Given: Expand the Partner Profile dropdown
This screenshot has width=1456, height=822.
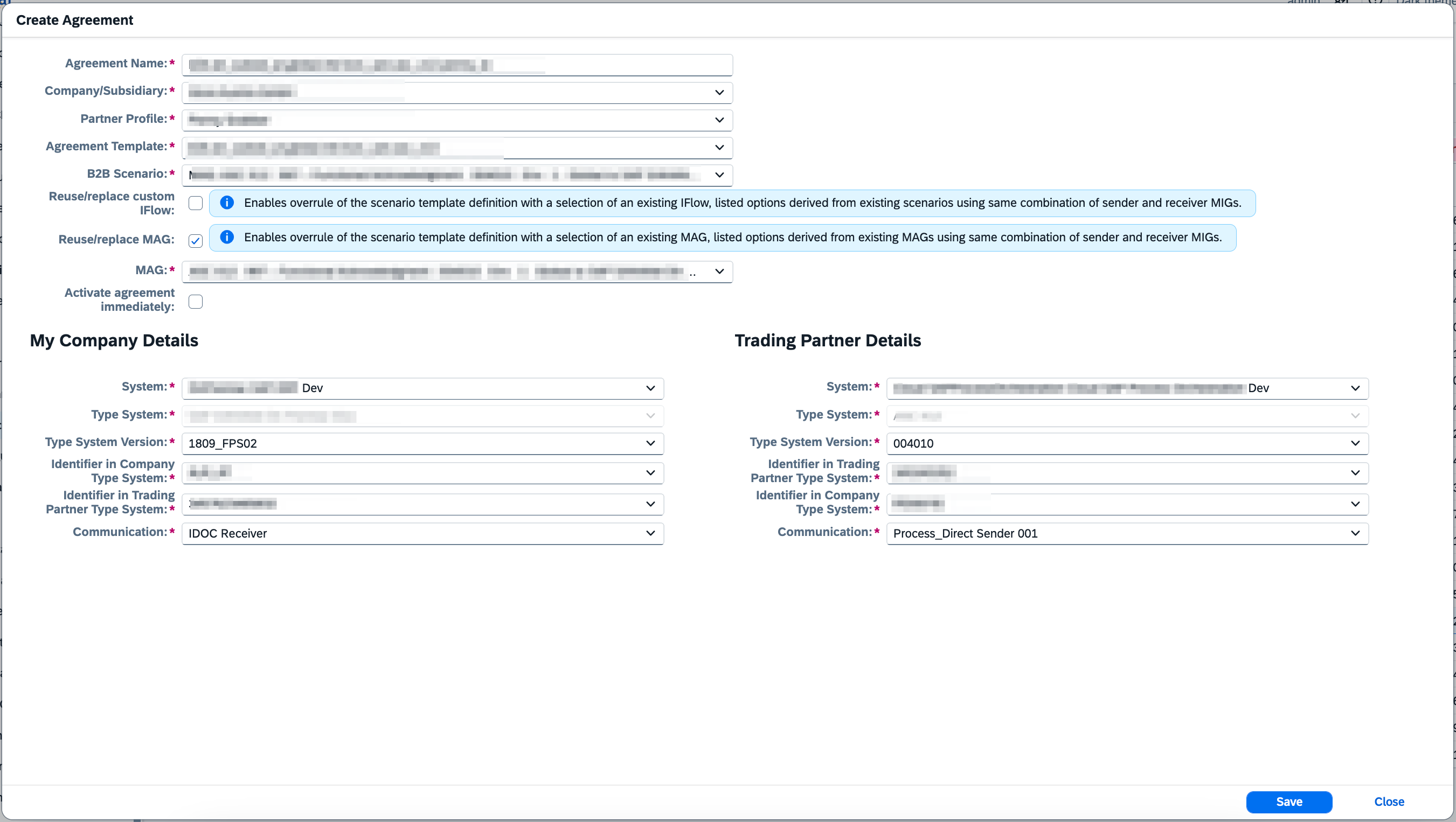Looking at the screenshot, I should (x=719, y=120).
